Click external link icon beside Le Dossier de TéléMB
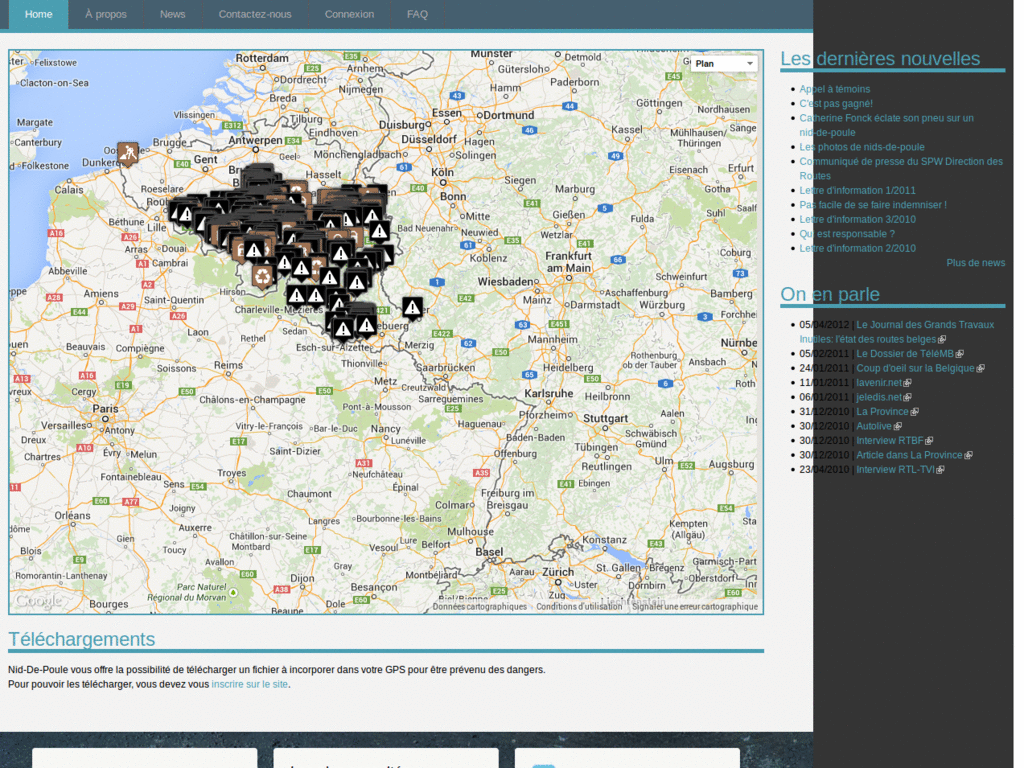Viewport: 1024px width, 768px height. tap(959, 354)
